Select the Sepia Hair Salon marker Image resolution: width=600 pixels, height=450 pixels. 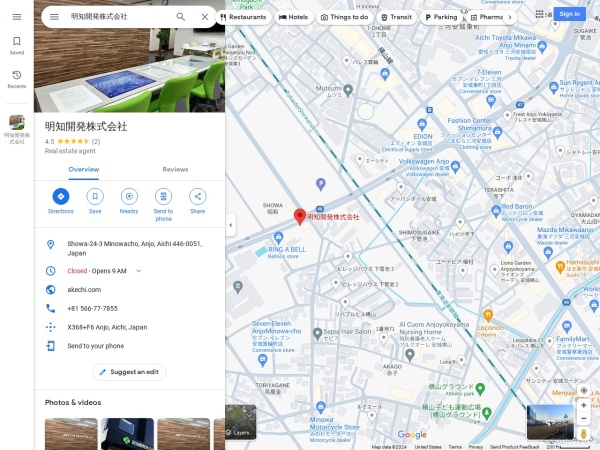pos(317,334)
